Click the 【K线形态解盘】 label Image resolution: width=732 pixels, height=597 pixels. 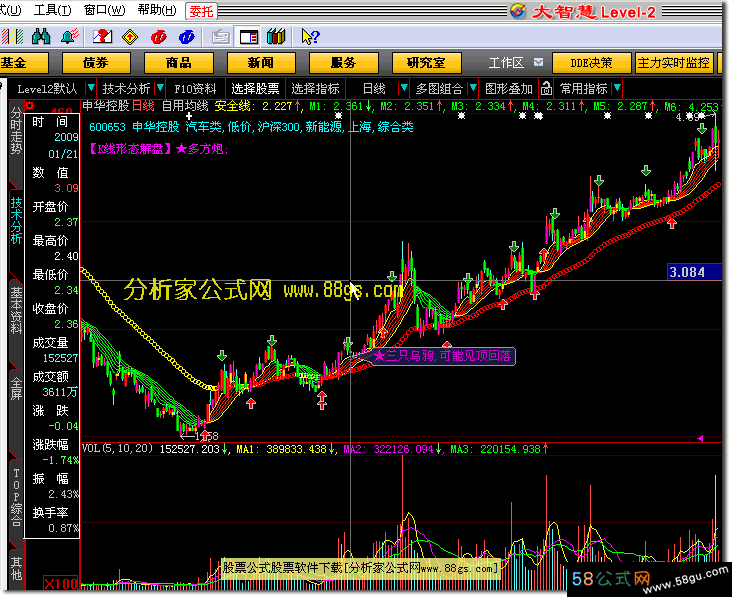coord(130,149)
